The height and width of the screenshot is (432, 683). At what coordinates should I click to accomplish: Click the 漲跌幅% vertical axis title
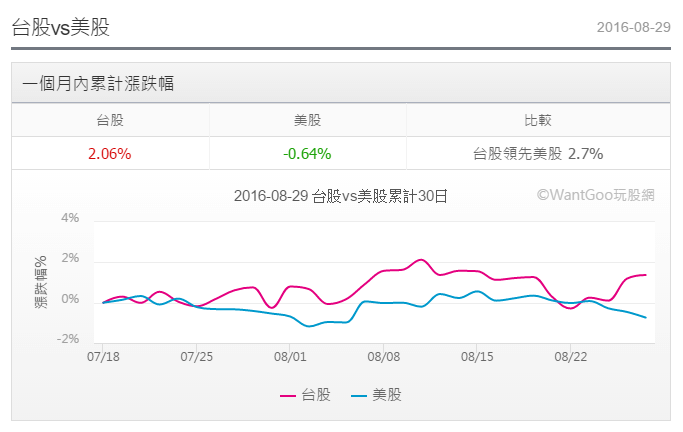[x=42, y=280]
